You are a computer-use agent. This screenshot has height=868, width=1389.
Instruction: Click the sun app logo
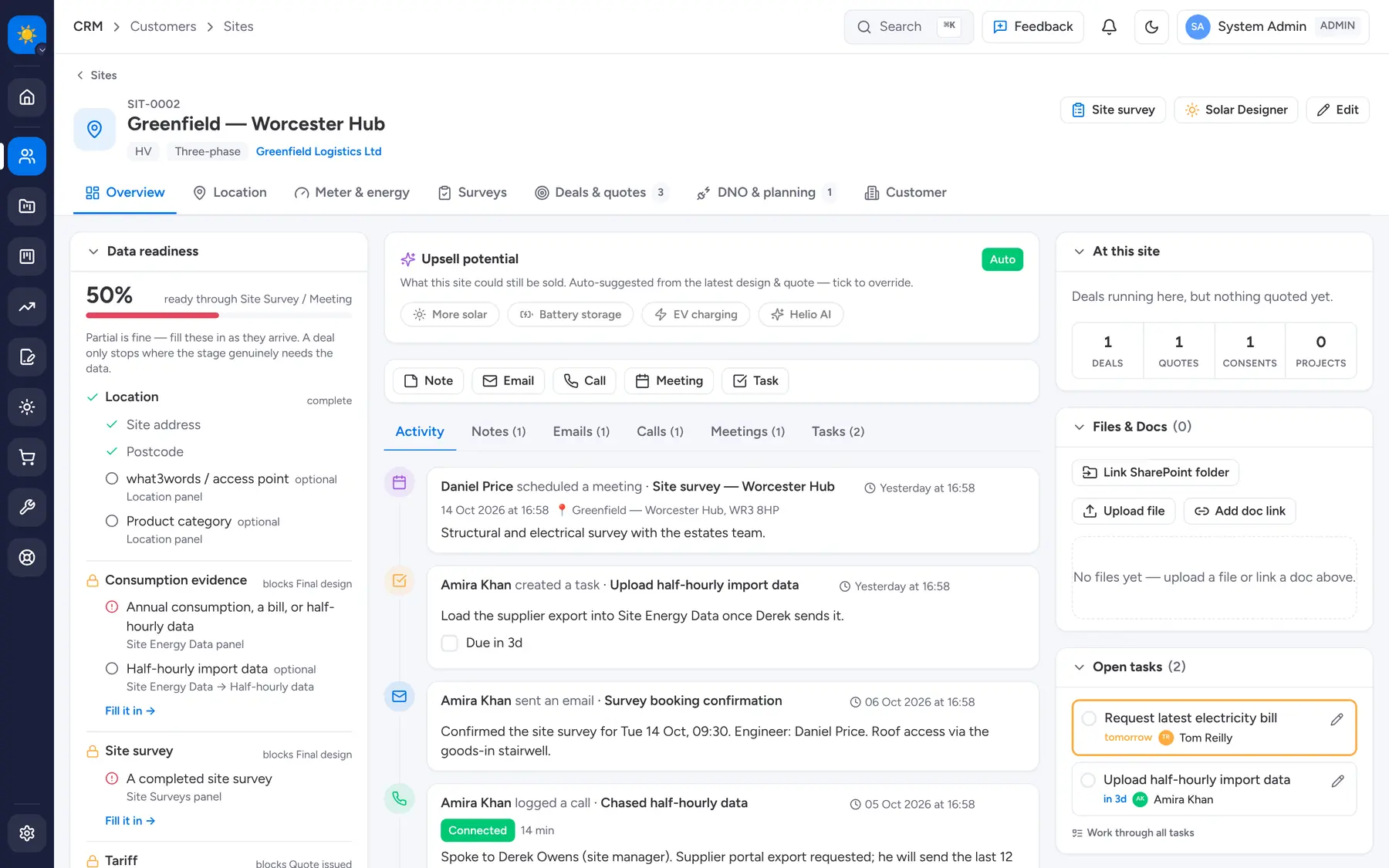tap(27, 34)
